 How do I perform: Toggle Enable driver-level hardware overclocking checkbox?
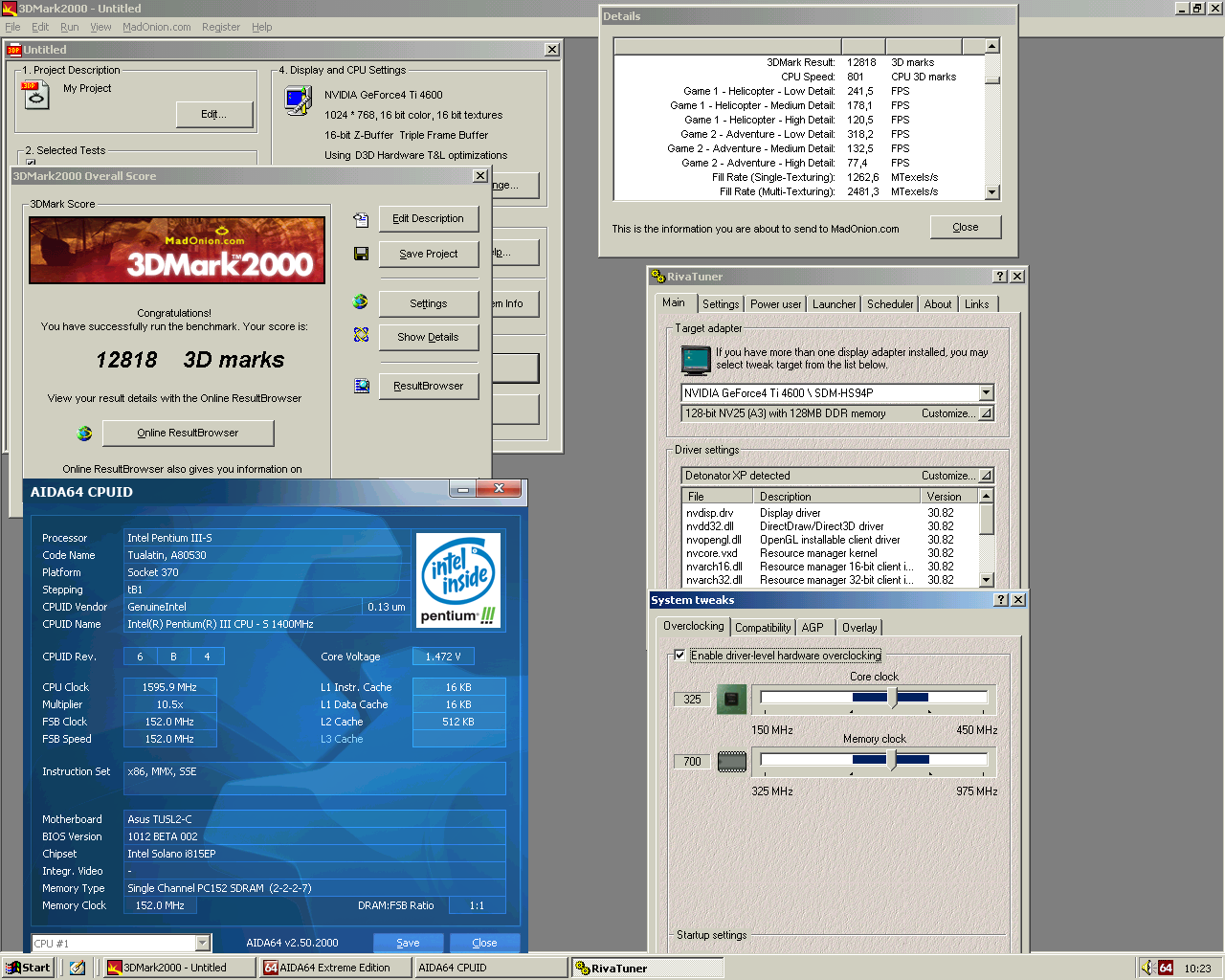(x=679, y=656)
